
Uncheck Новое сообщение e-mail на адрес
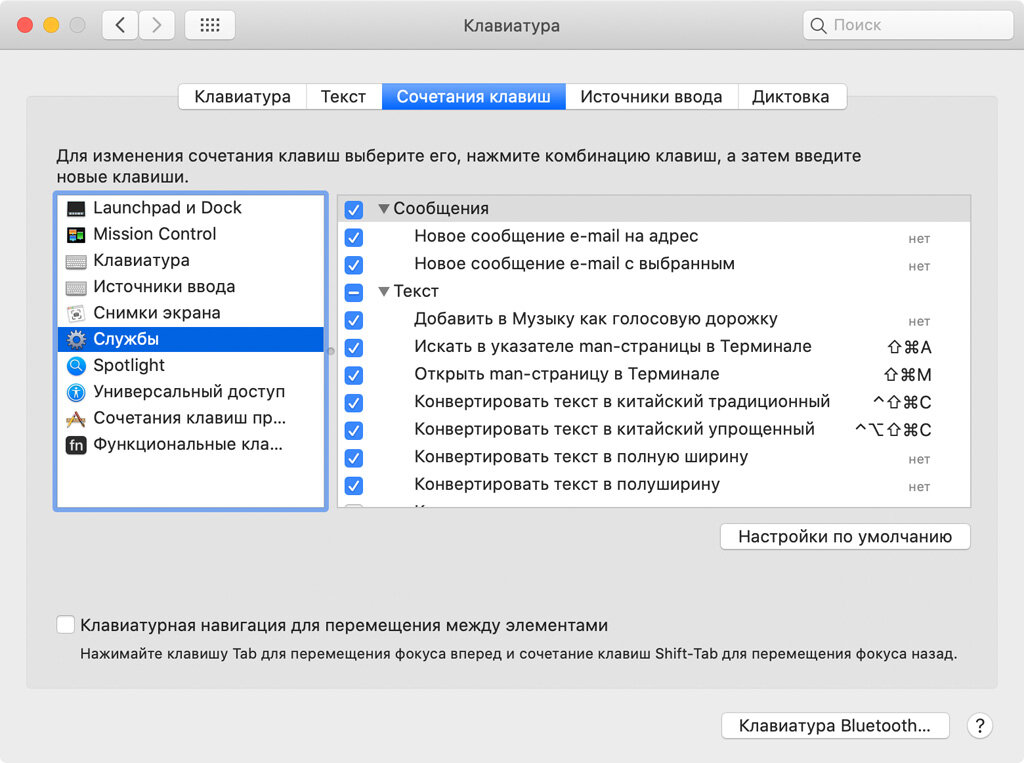click(x=354, y=237)
